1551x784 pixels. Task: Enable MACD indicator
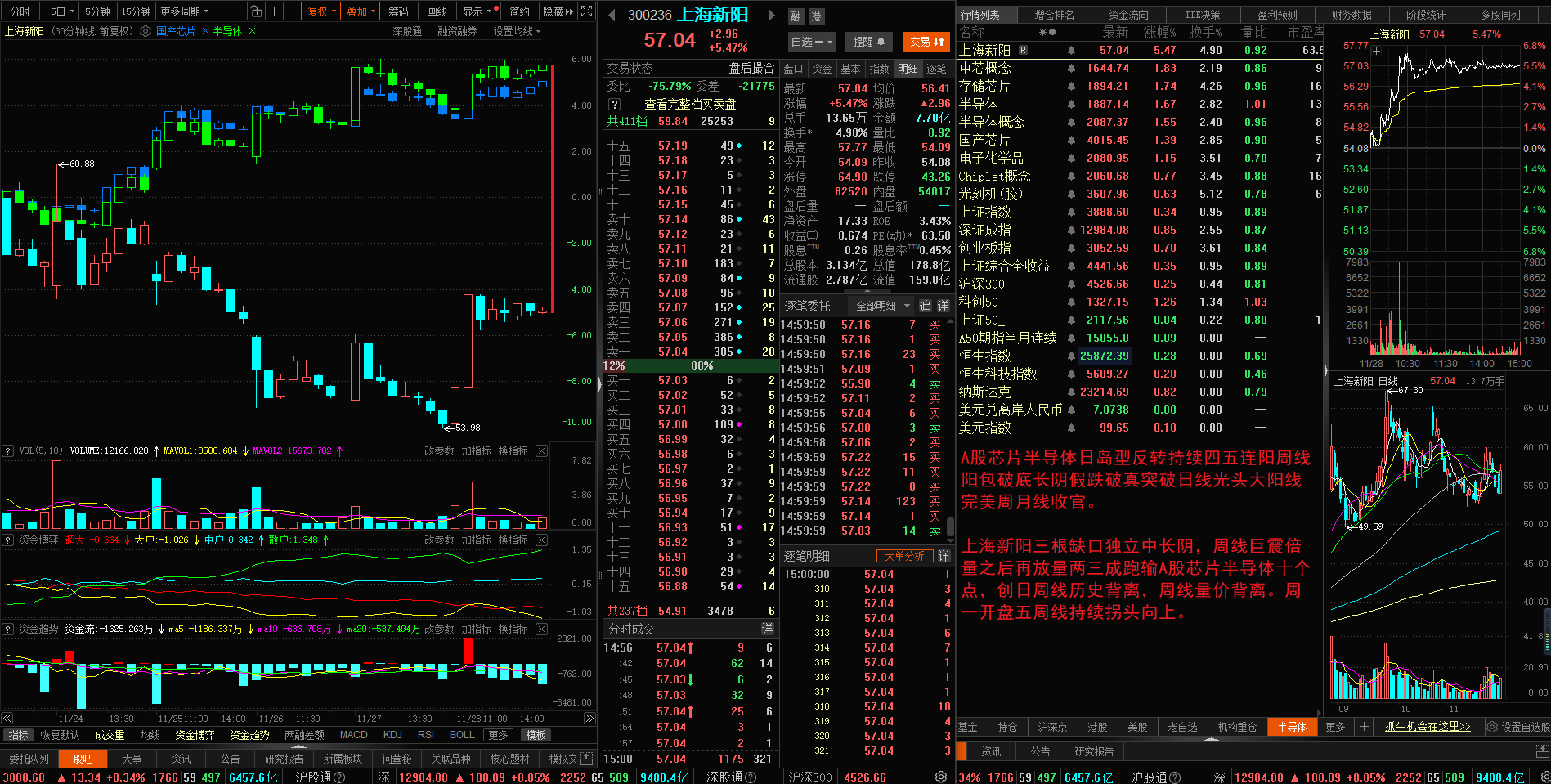[x=353, y=735]
